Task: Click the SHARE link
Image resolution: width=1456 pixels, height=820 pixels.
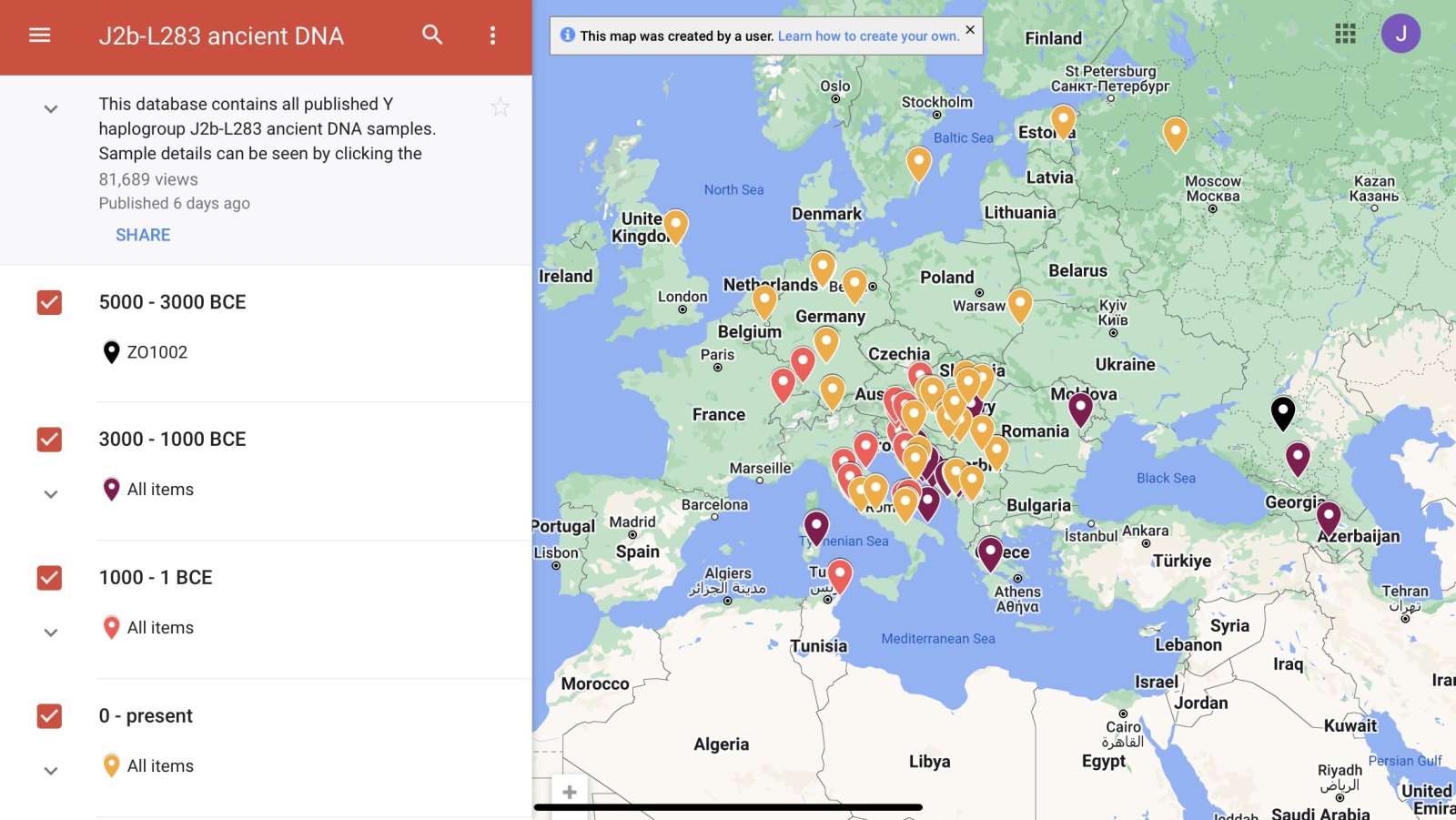Action: pyautogui.click(x=143, y=235)
